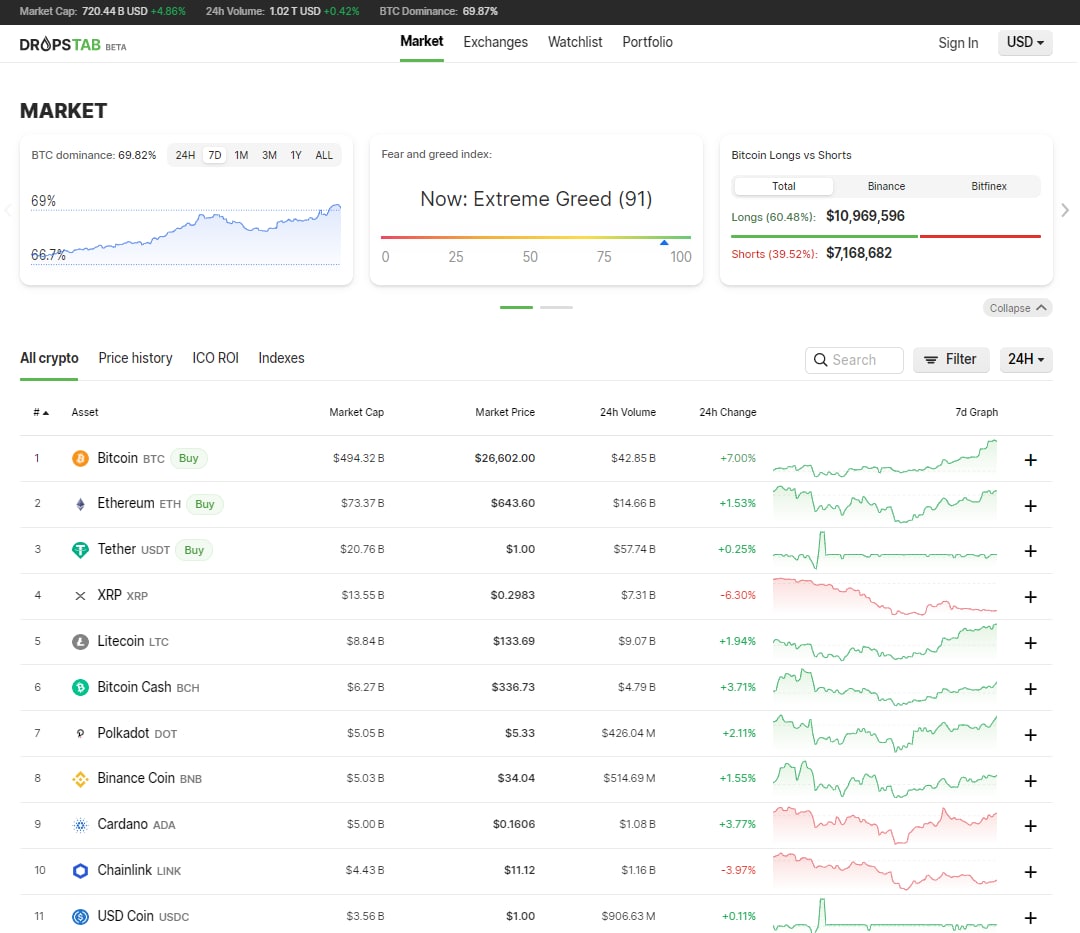
Task: Click the USD Coin logo icon
Action: point(80,916)
